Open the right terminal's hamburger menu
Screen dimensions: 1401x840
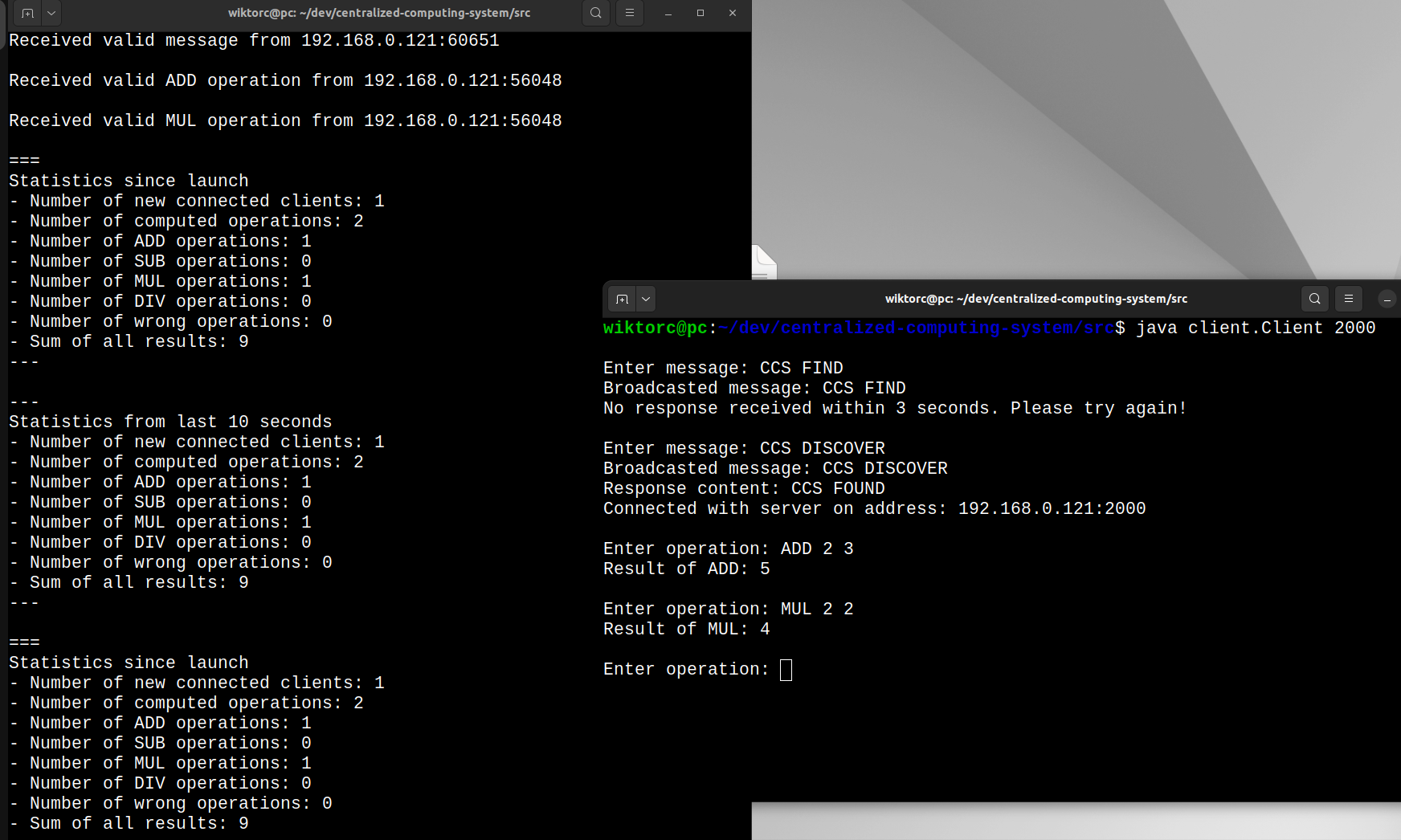click(x=1349, y=299)
